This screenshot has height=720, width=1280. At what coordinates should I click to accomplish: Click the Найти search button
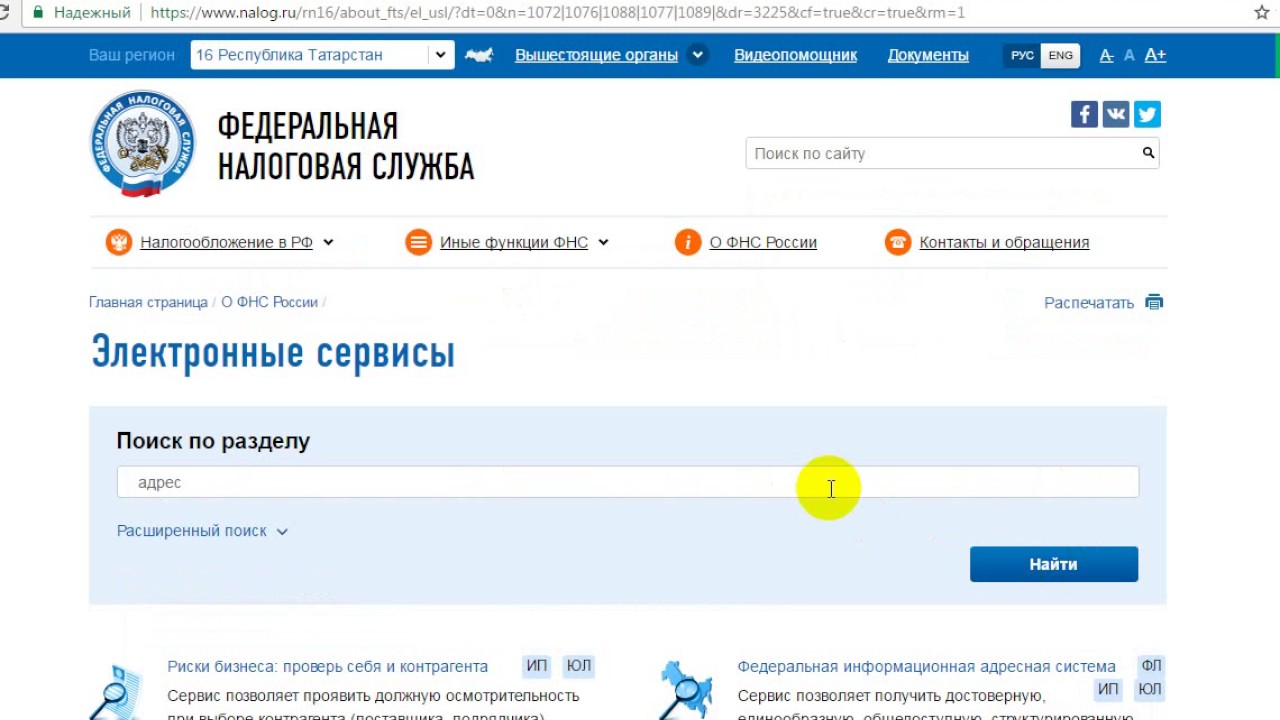(1054, 564)
